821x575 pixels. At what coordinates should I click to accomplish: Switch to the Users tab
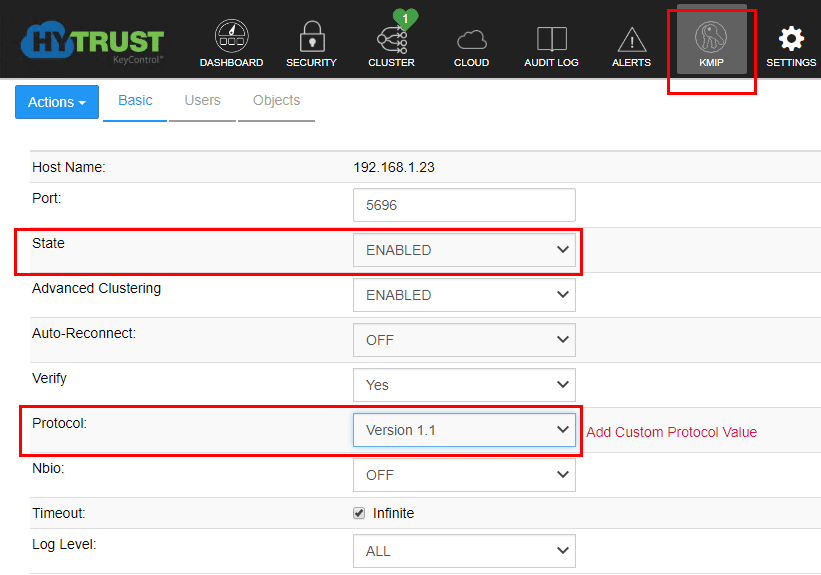[x=202, y=101]
